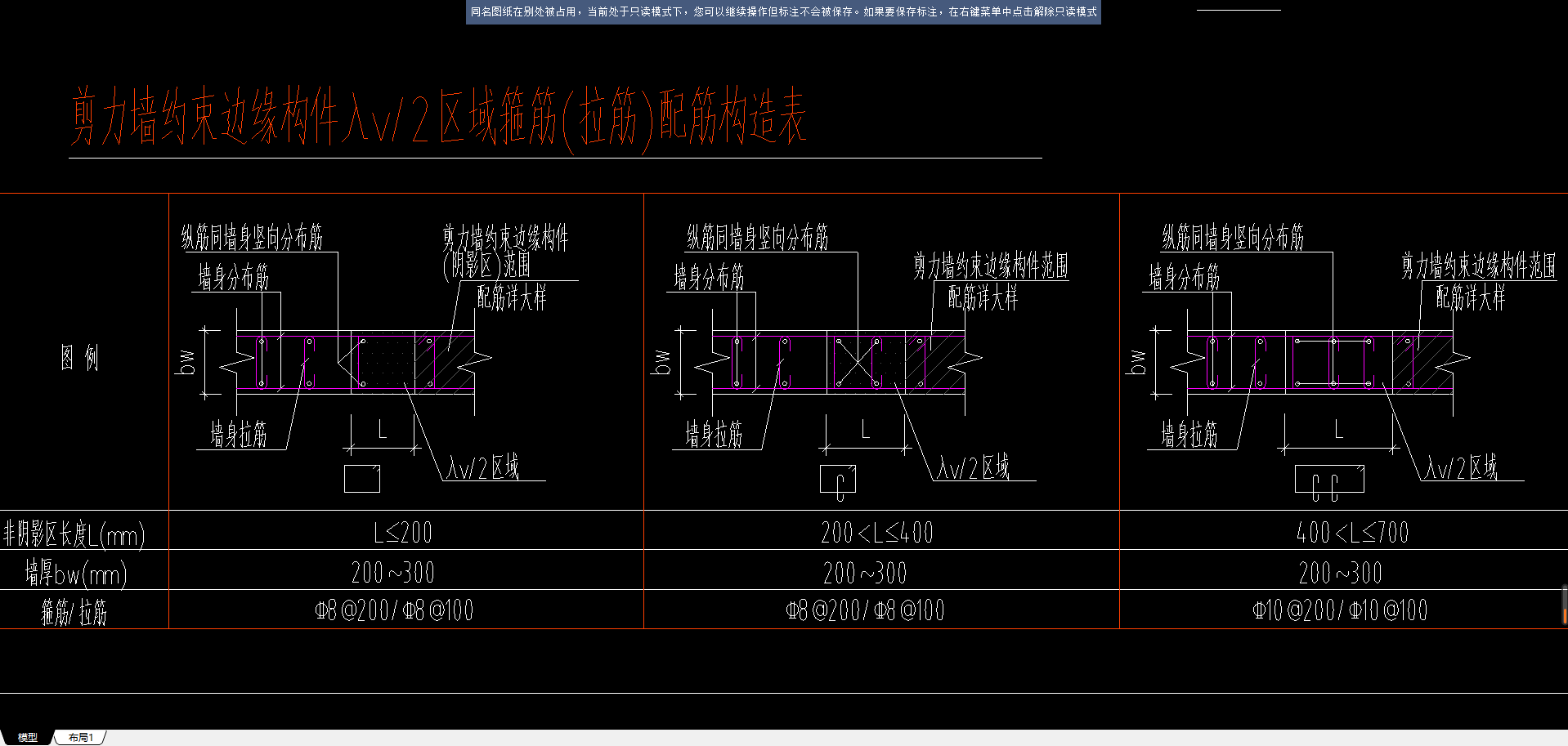Select 配筋详大样 label in first diagram
Viewport: 1568px width, 746px height.
(512, 297)
